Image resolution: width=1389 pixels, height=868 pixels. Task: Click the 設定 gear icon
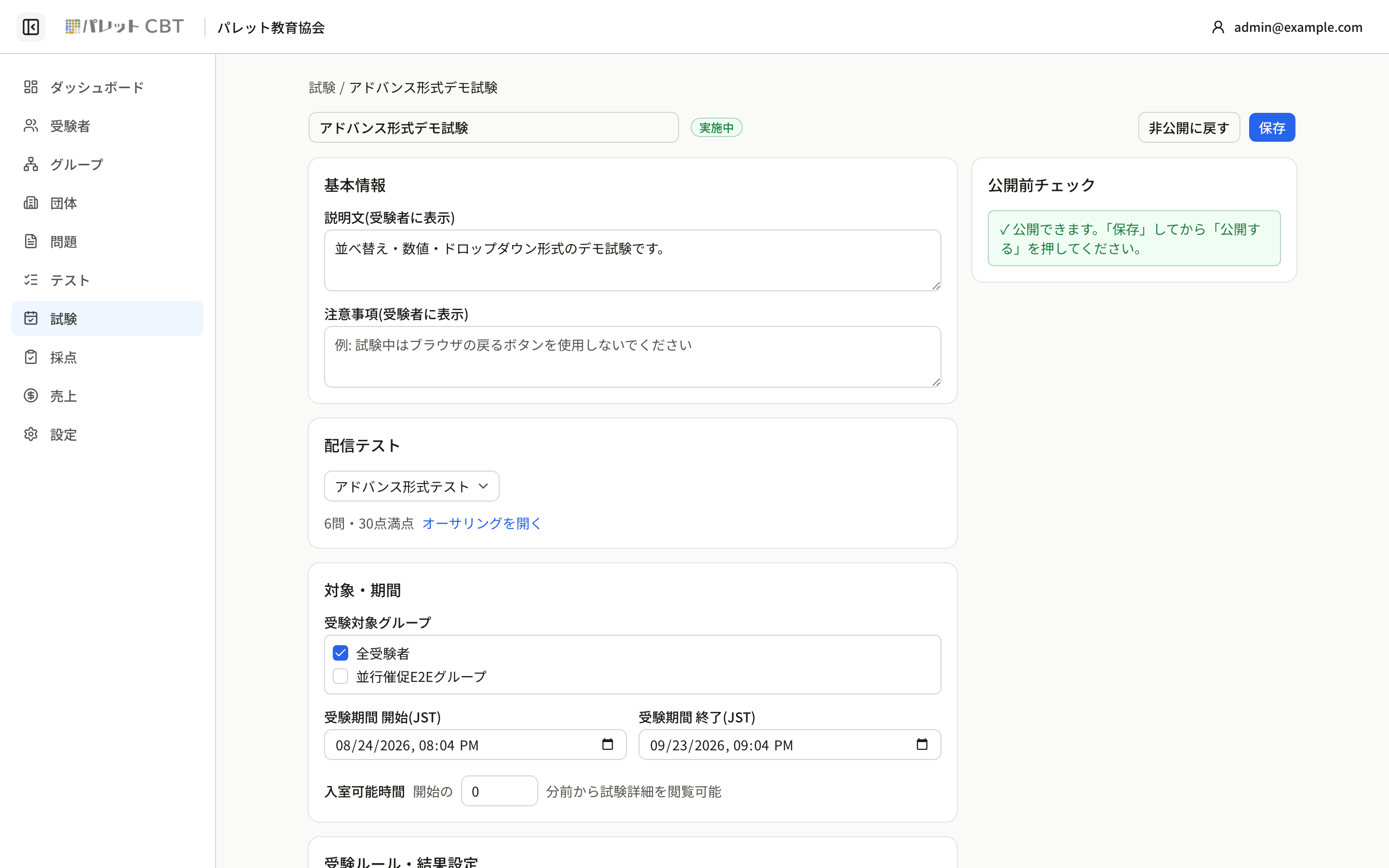pyautogui.click(x=31, y=434)
